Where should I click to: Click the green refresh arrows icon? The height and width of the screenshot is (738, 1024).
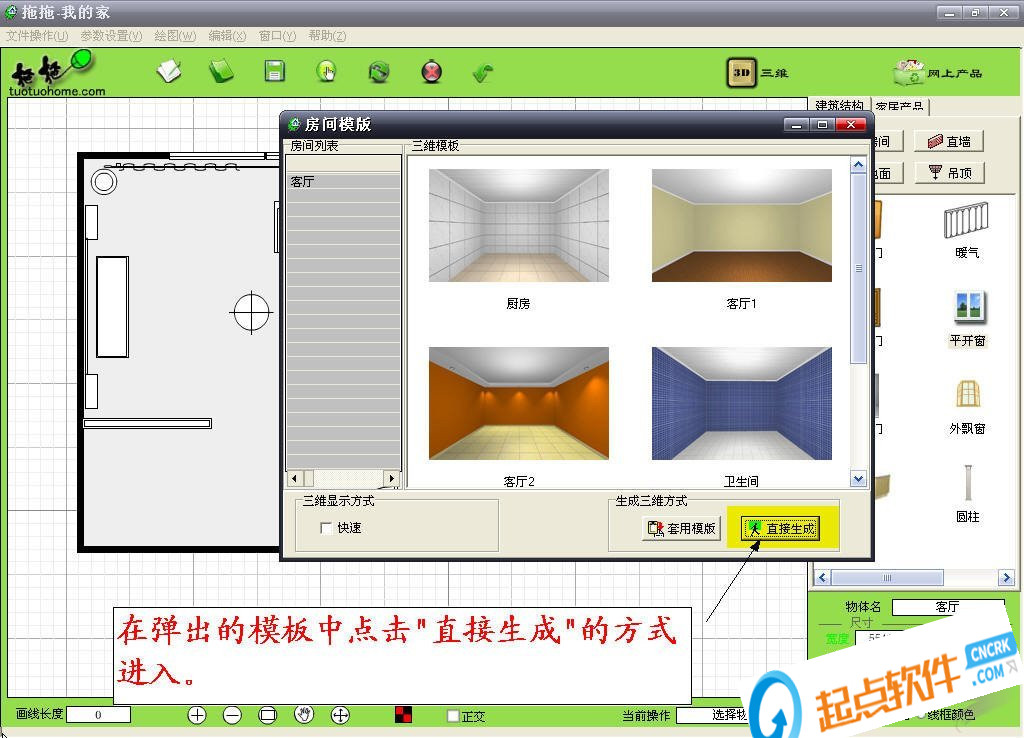[379, 71]
